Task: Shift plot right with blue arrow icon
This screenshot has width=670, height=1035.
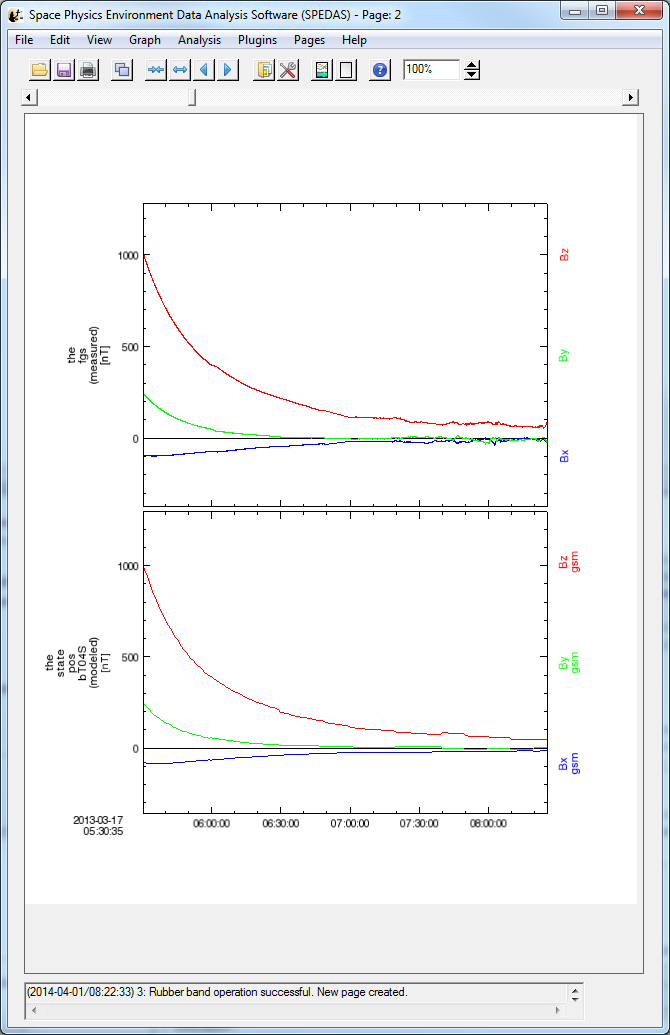Action: tap(228, 70)
